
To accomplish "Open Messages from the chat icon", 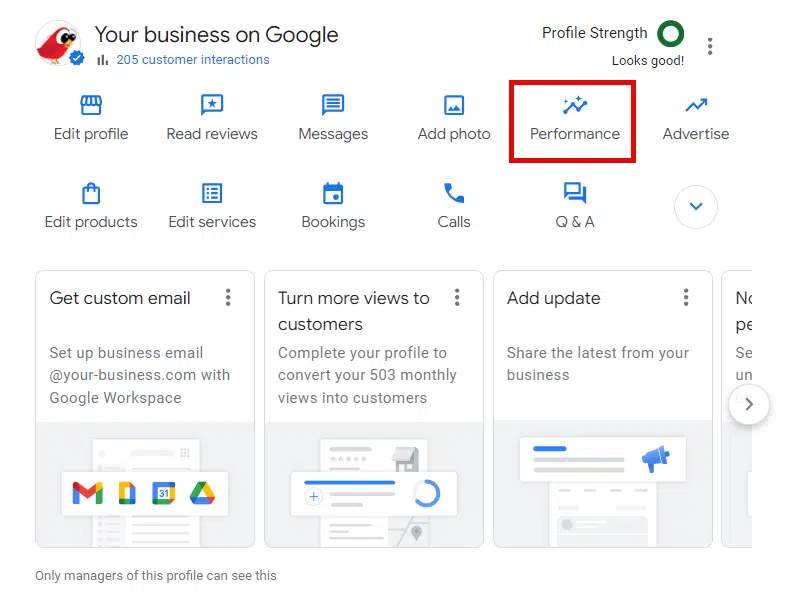I will click(333, 105).
